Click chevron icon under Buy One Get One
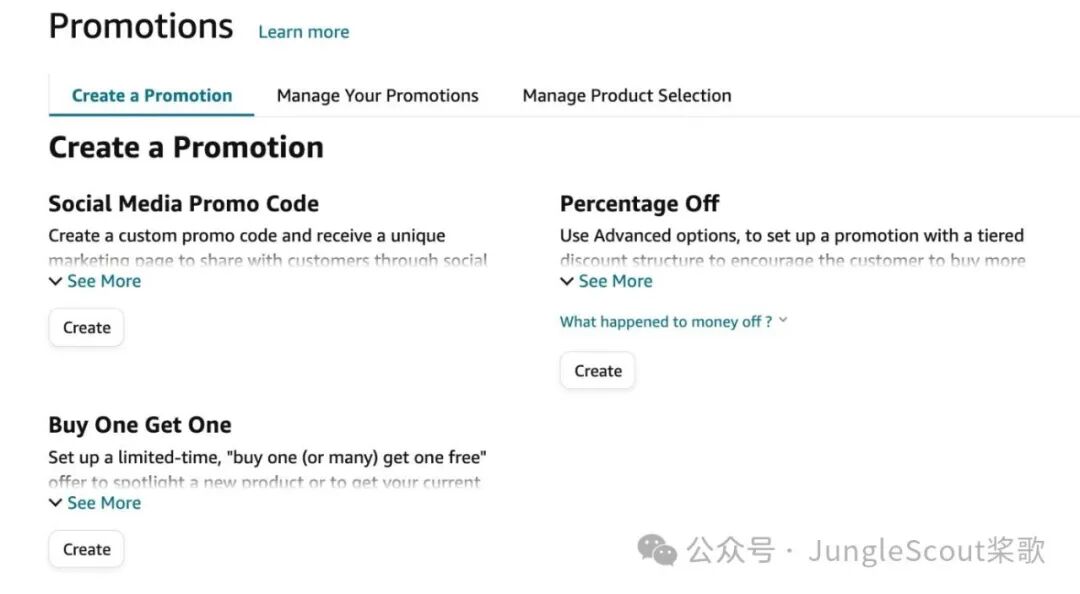The height and width of the screenshot is (594, 1080). click(55, 504)
